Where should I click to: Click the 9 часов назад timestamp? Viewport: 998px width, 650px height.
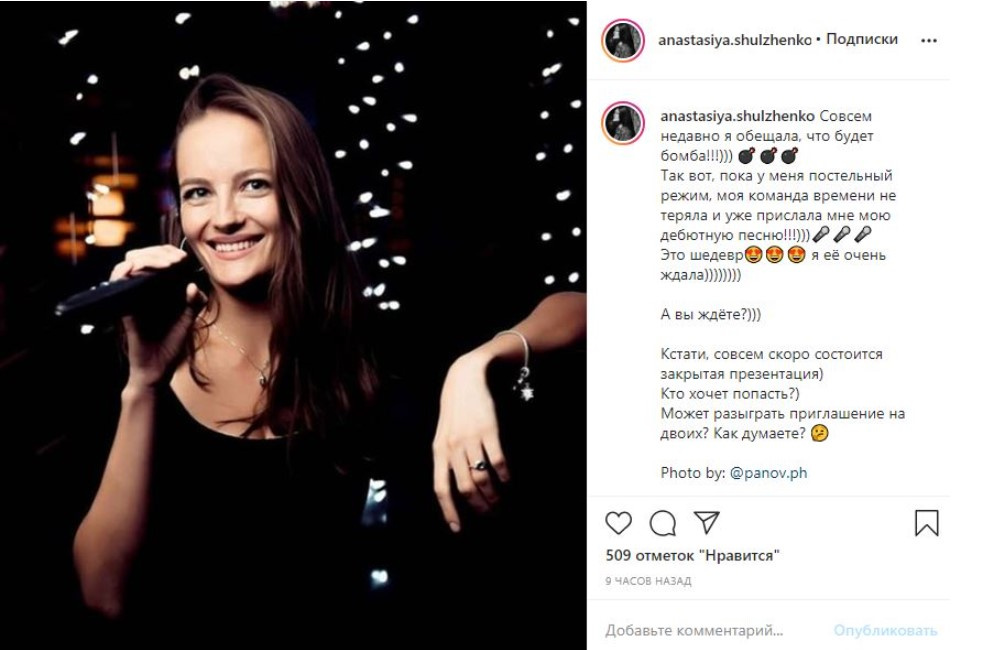click(x=648, y=581)
